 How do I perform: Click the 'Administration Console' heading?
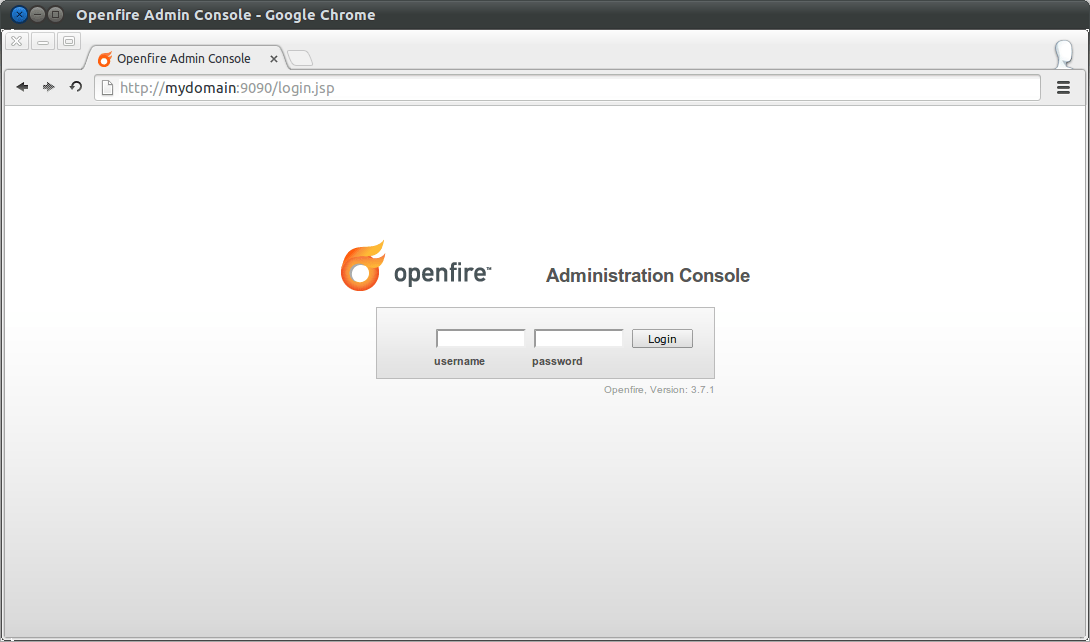point(648,276)
